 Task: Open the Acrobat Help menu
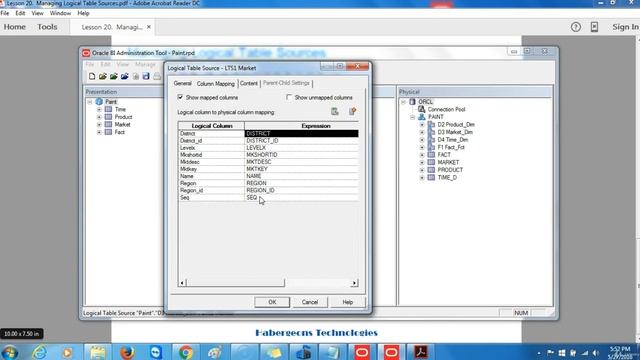[83, 13]
